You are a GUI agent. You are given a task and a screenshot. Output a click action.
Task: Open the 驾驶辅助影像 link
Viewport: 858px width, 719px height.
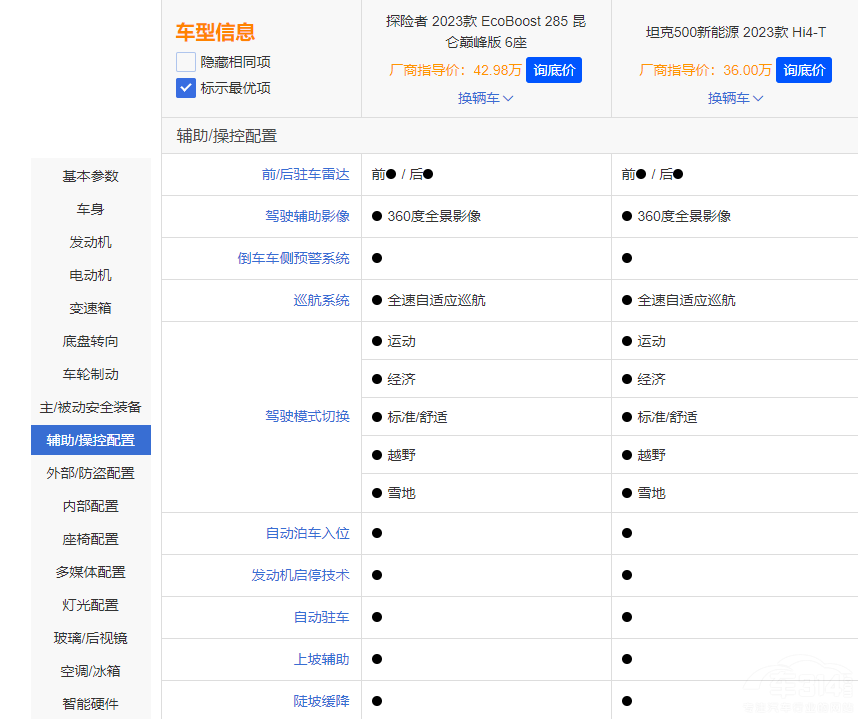[306, 216]
